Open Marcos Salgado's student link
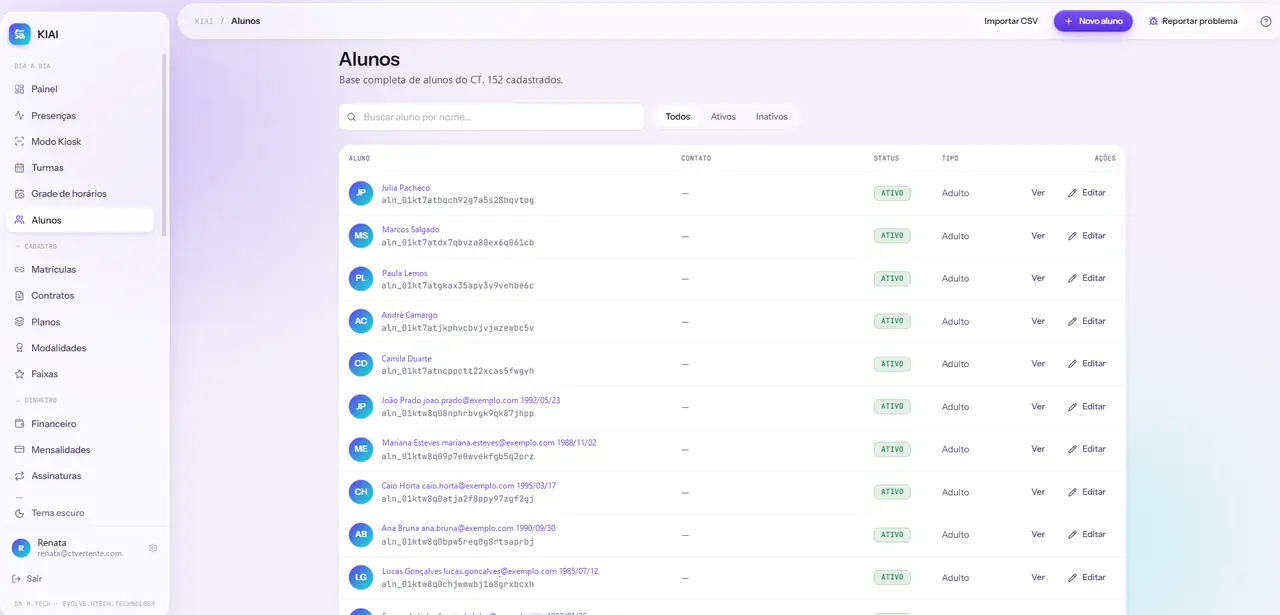1280x615 pixels. pos(410,230)
